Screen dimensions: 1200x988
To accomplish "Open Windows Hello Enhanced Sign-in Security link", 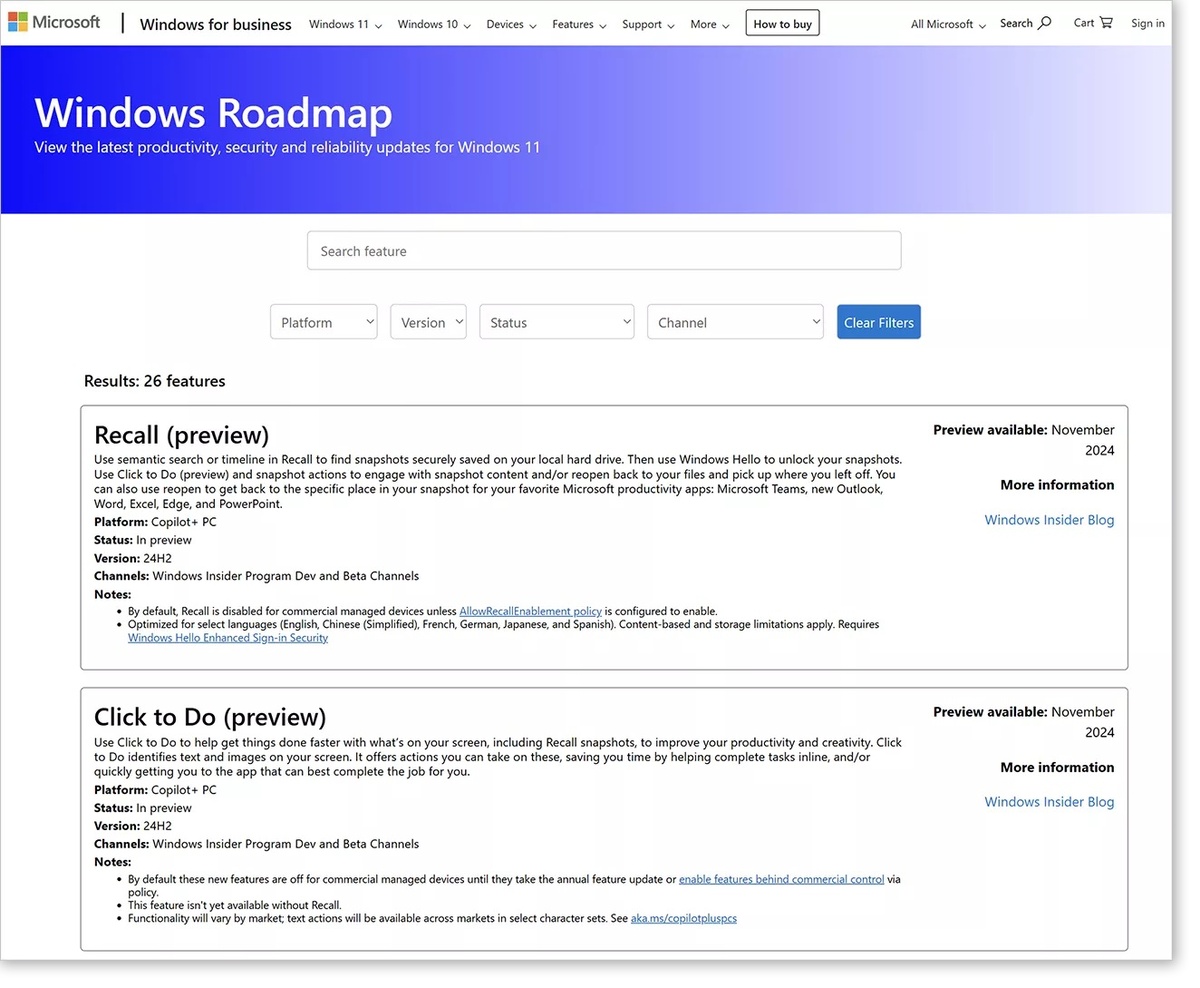I will (x=228, y=638).
